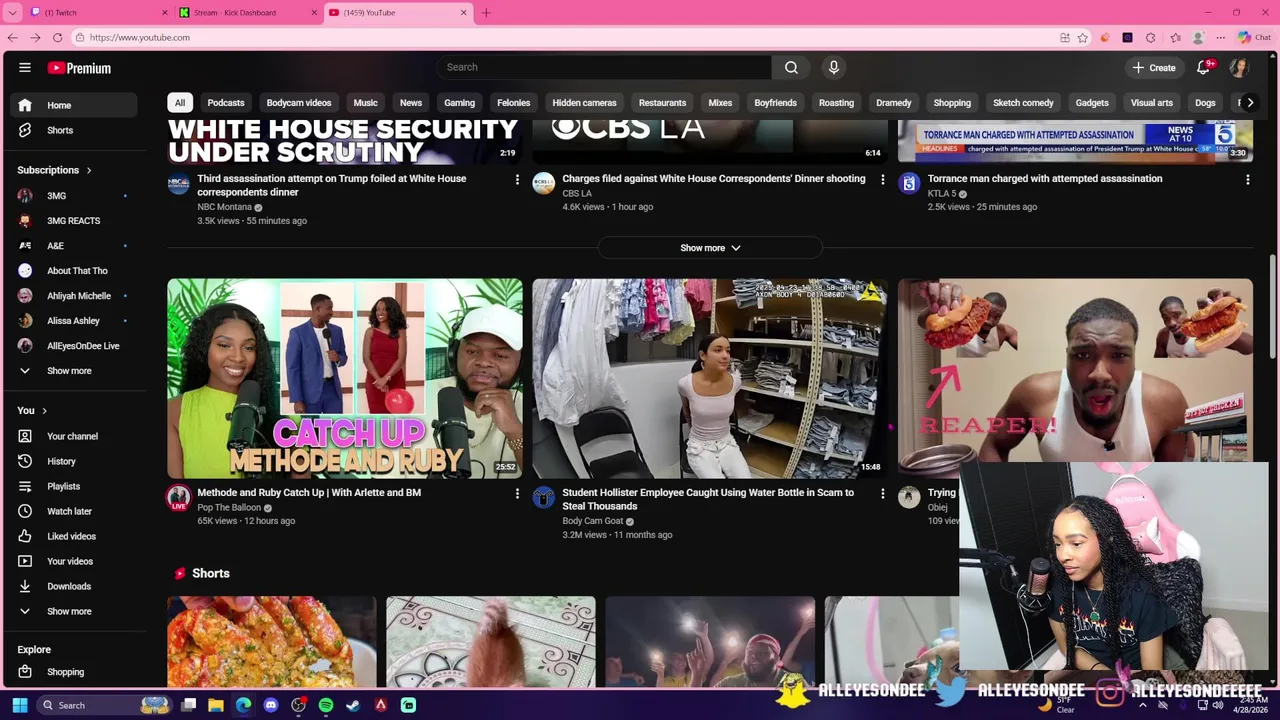Viewport: 1280px width, 720px height.
Task: Select the All category chip
Action: pos(180,103)
